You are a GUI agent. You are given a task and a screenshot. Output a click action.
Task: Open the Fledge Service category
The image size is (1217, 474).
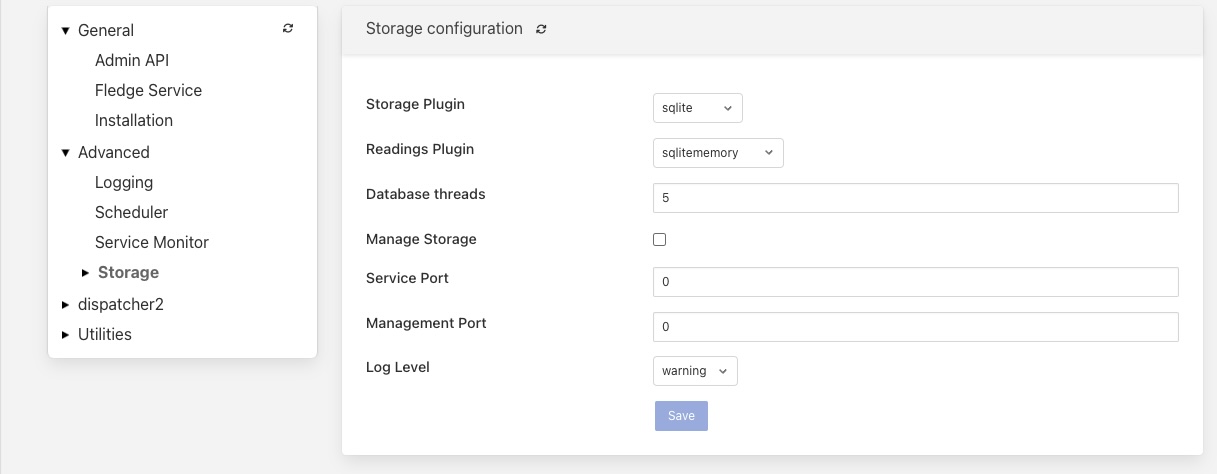pos(148,90)
